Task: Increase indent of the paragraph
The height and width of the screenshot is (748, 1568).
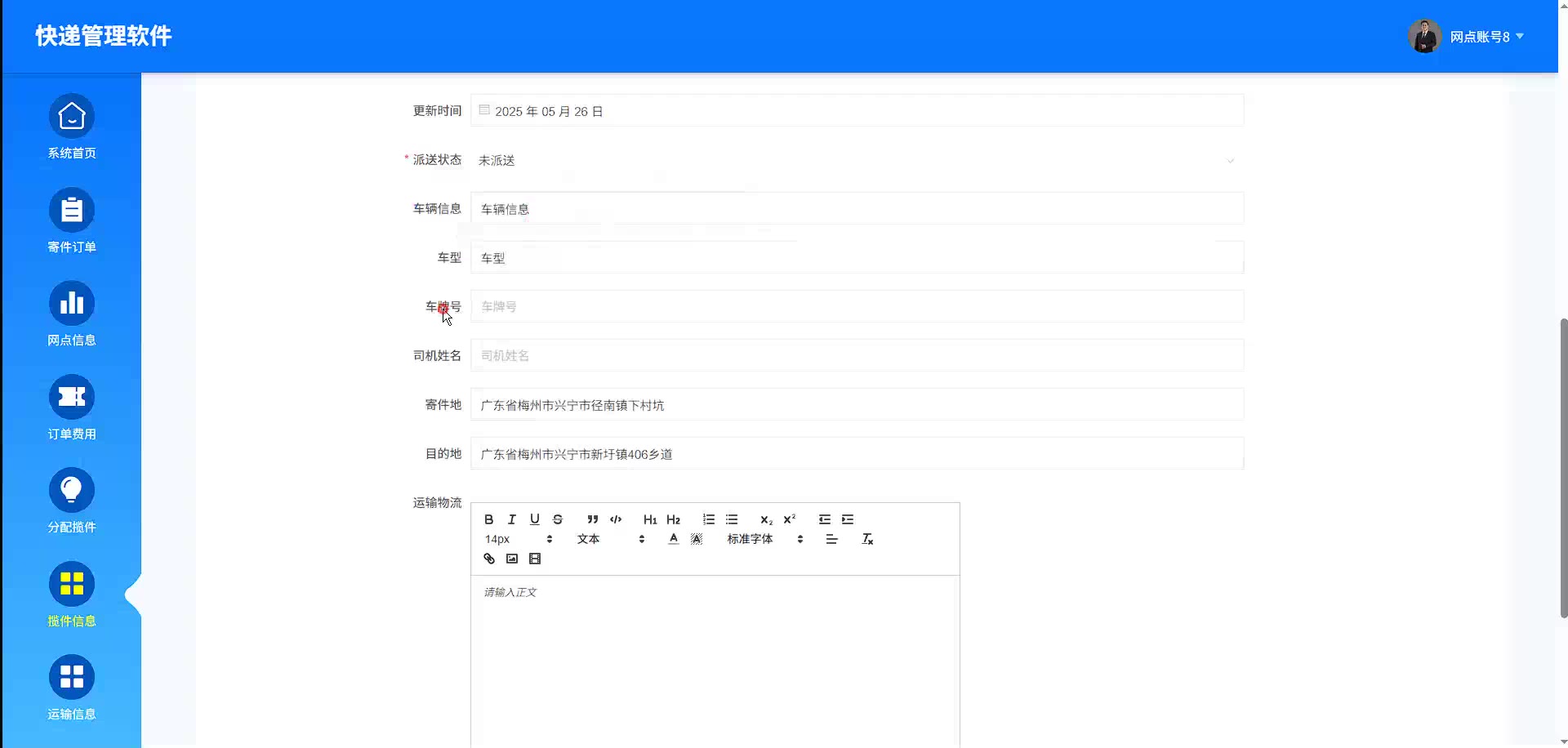Action: click(x=848, y=519)
